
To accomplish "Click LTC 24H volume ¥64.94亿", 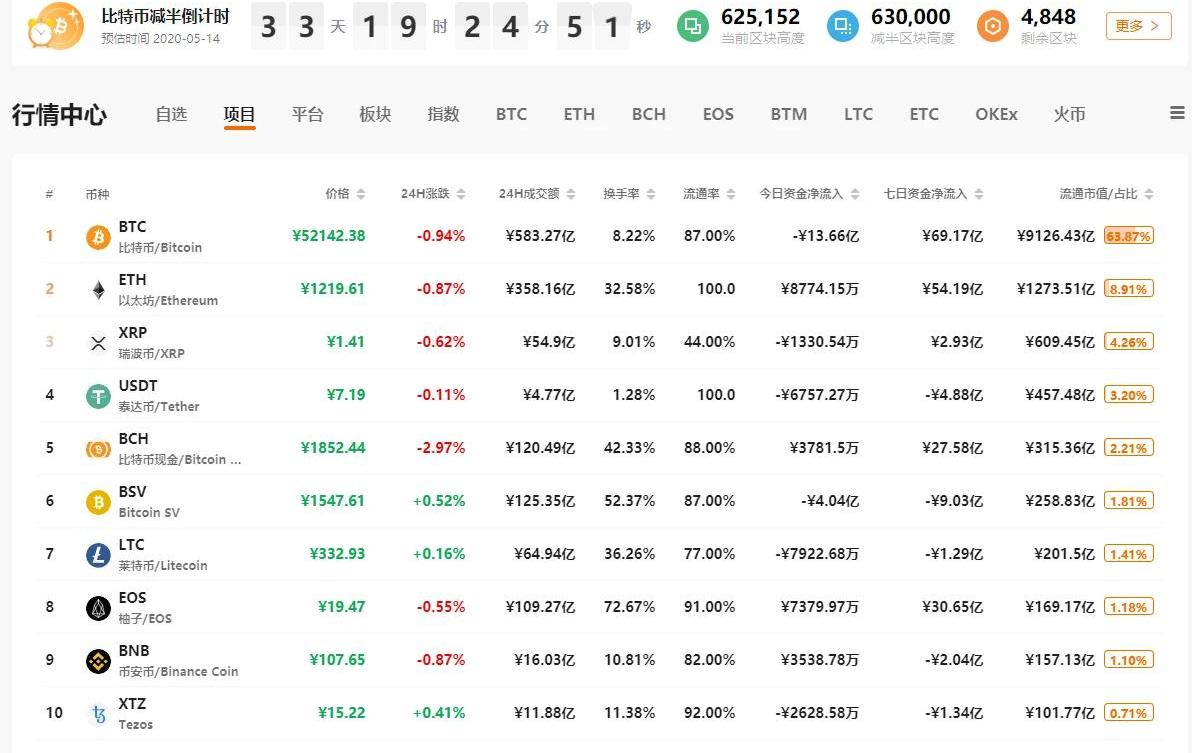I will (x=544, y=554).
